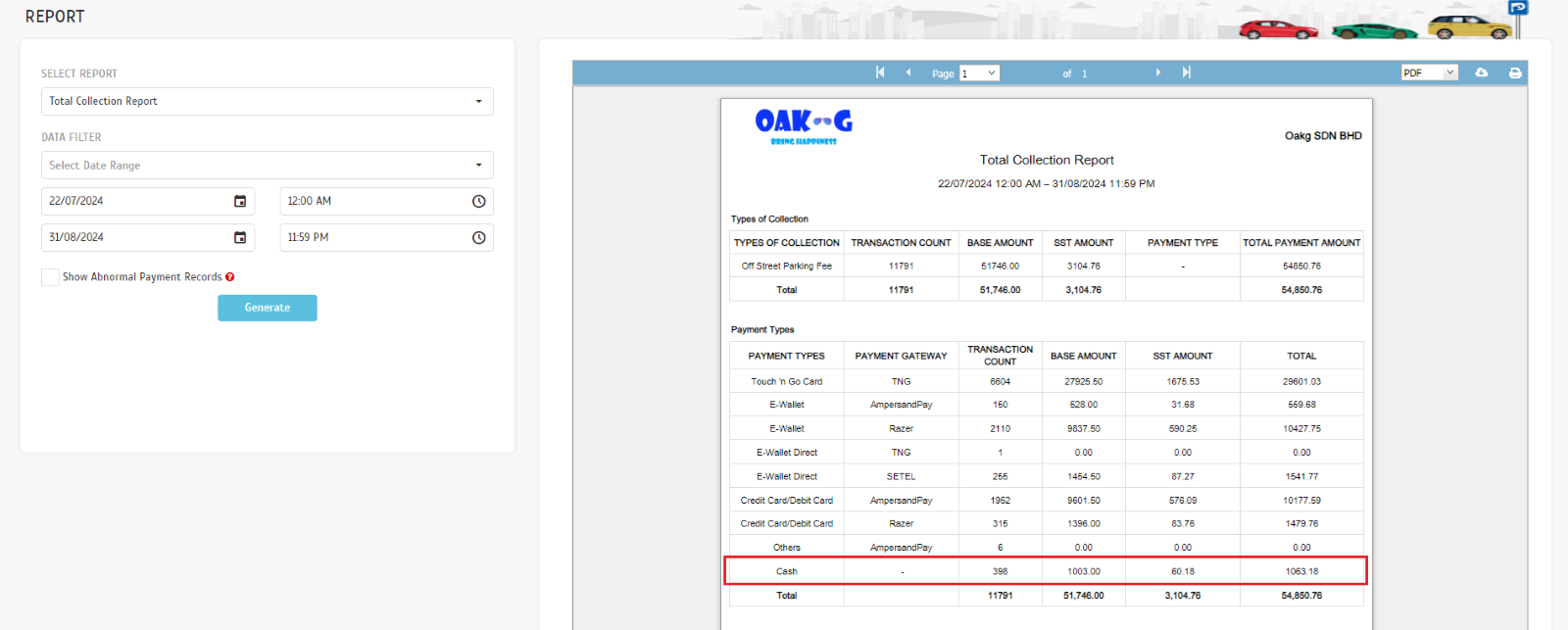Click the end time field 11:59 PM
The width and height of the screenshot is (1568, 630).
coord(372,237)
